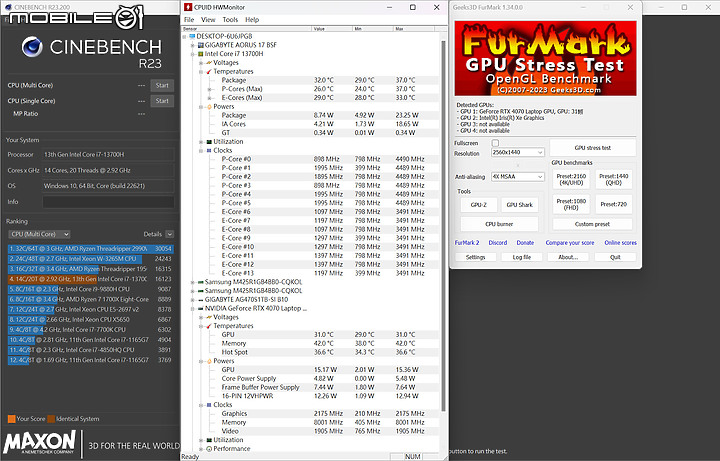
Task: Run the Preset:1080 (FHD) benchmark
Action: [571, 204]
